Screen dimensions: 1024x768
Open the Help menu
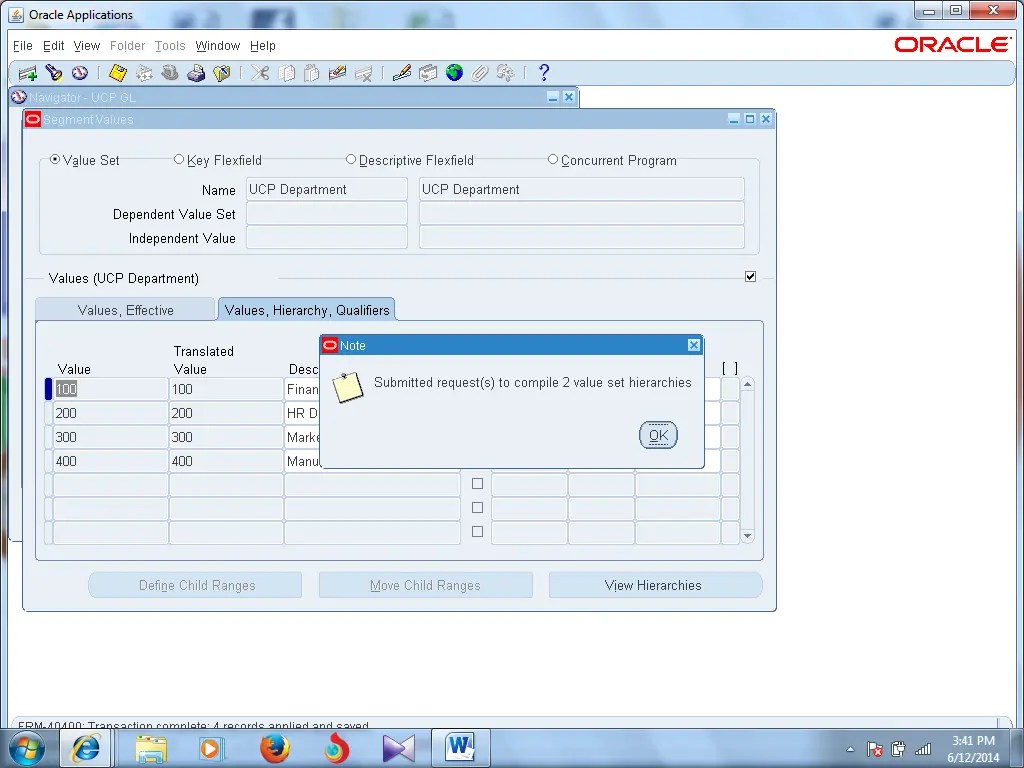click(x=263, y=46)
